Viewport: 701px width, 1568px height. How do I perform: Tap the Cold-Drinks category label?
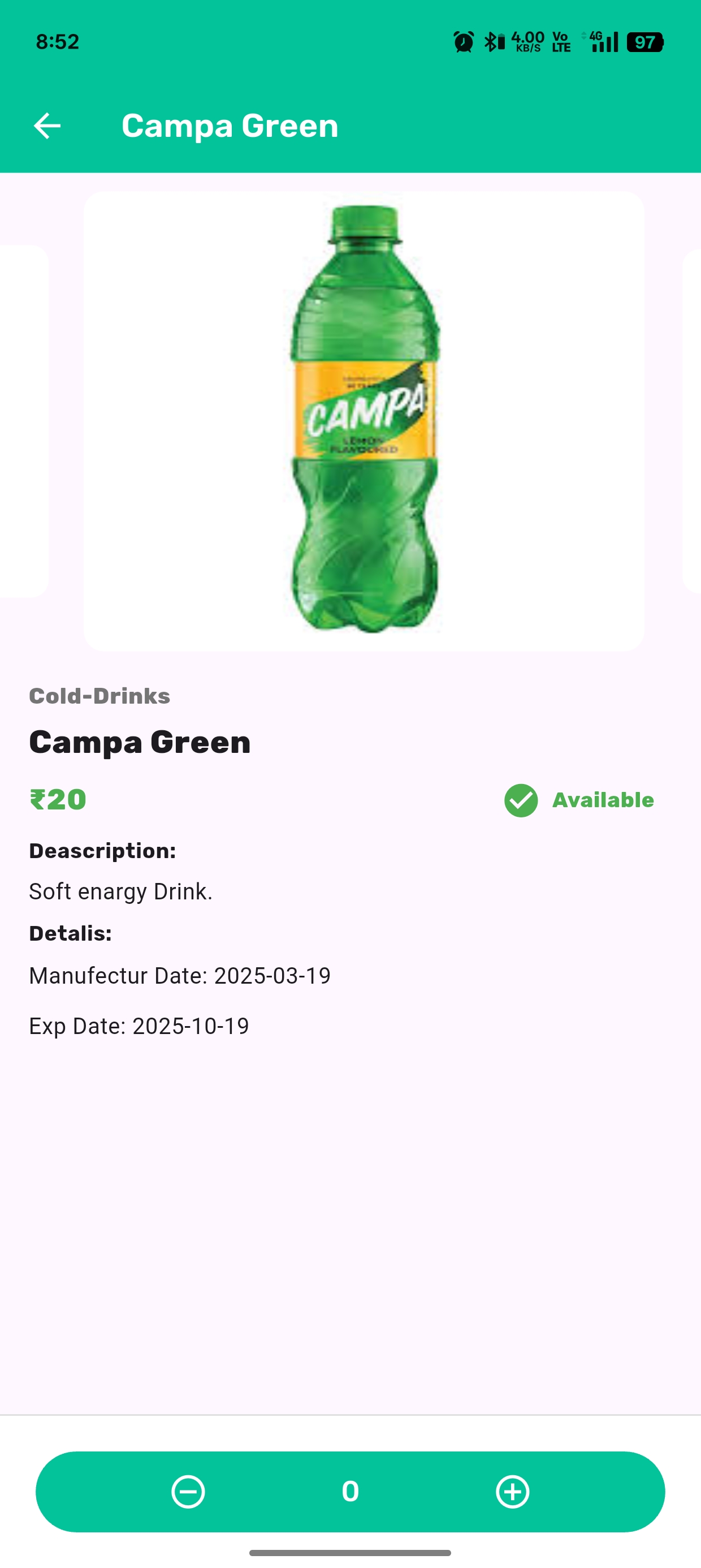(100, 696)
